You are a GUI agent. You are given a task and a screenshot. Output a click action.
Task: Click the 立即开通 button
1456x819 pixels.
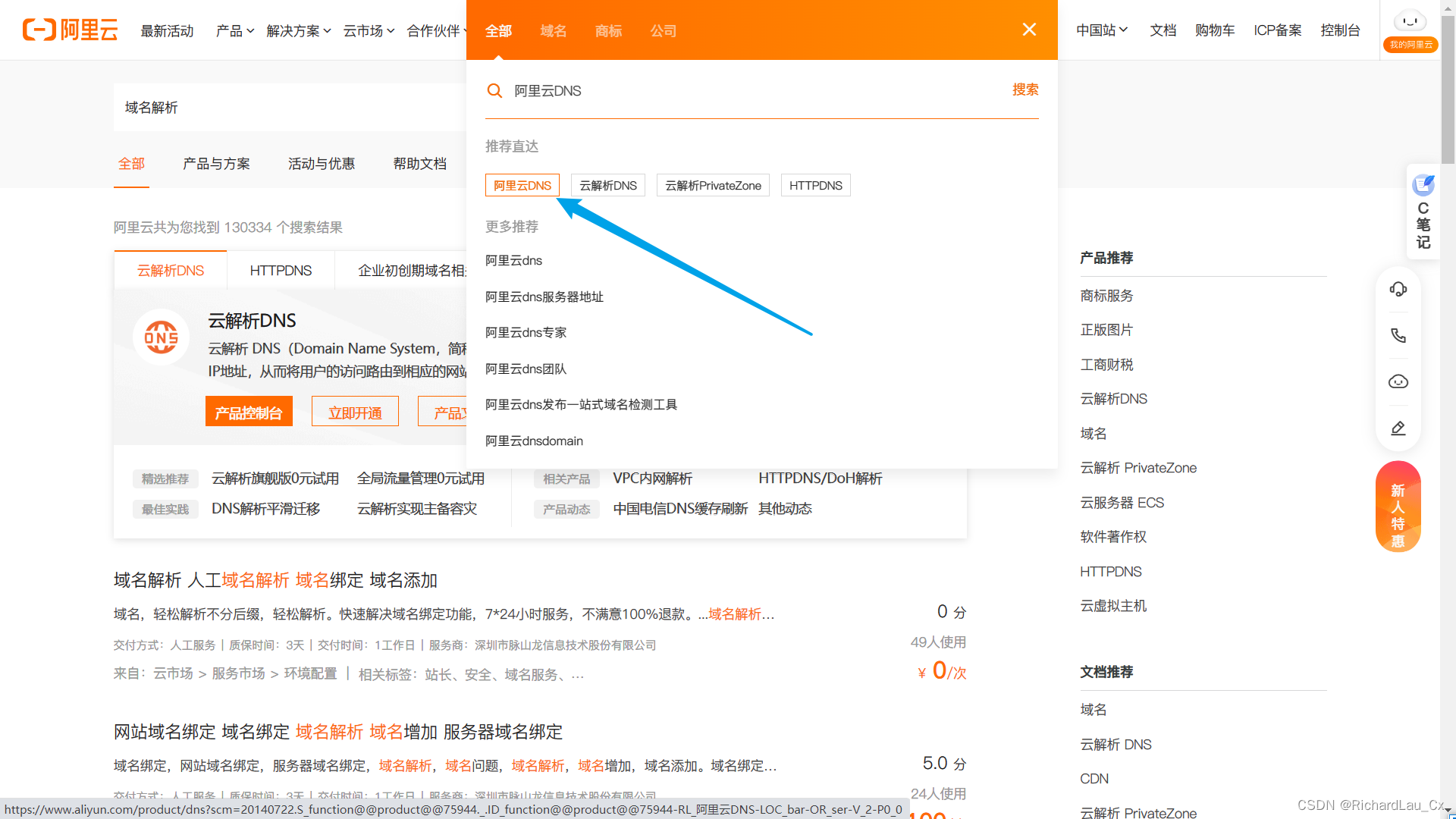click(355, 412)
